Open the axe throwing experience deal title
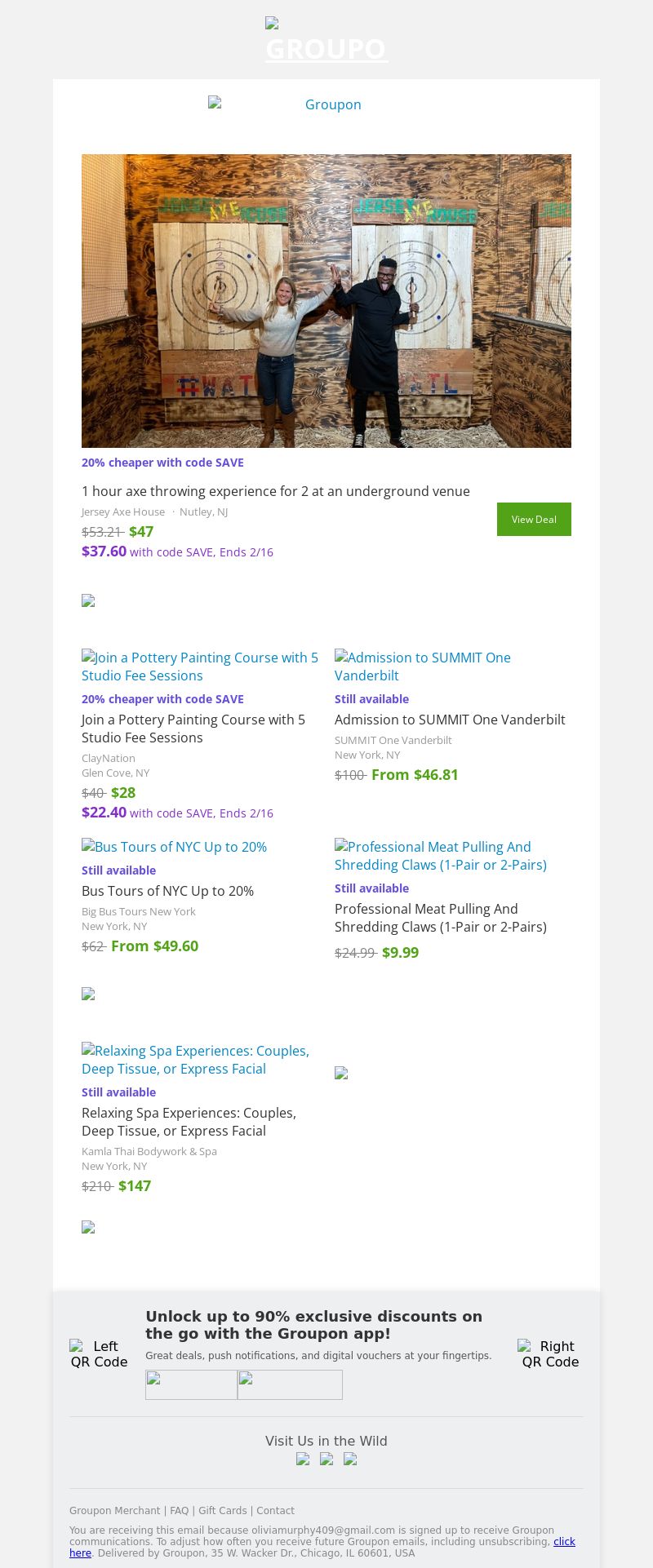Viewport: 653px width, 1568px height. pos(275,491)
